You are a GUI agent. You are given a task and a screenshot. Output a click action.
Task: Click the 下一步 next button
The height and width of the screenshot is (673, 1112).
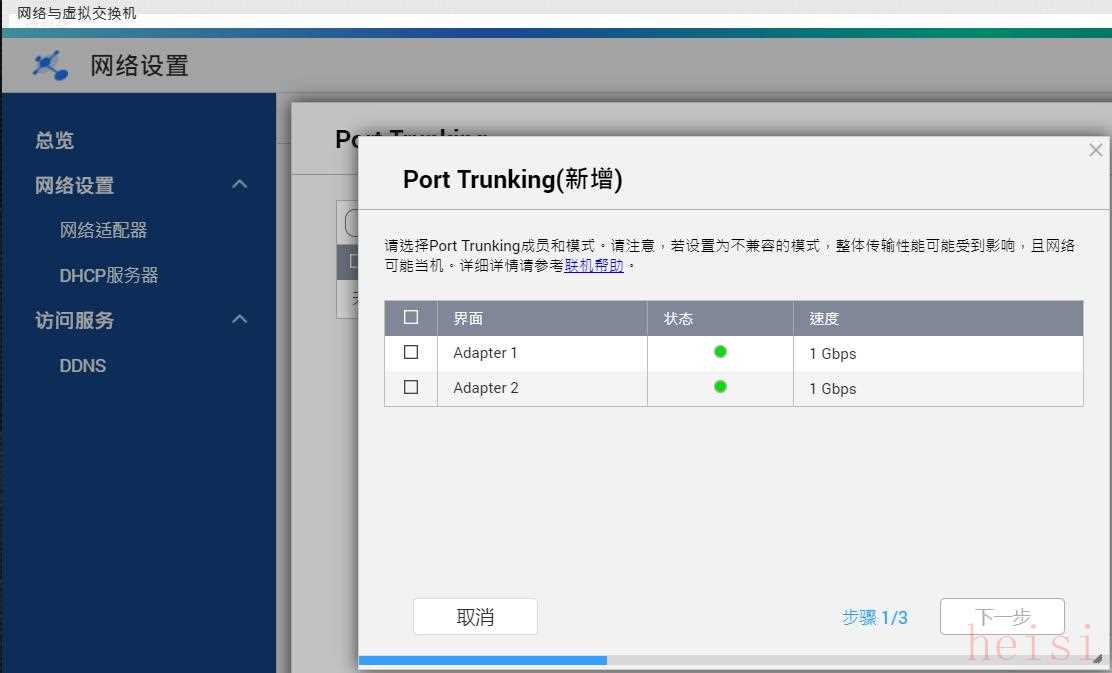[x=1001, y=617]
